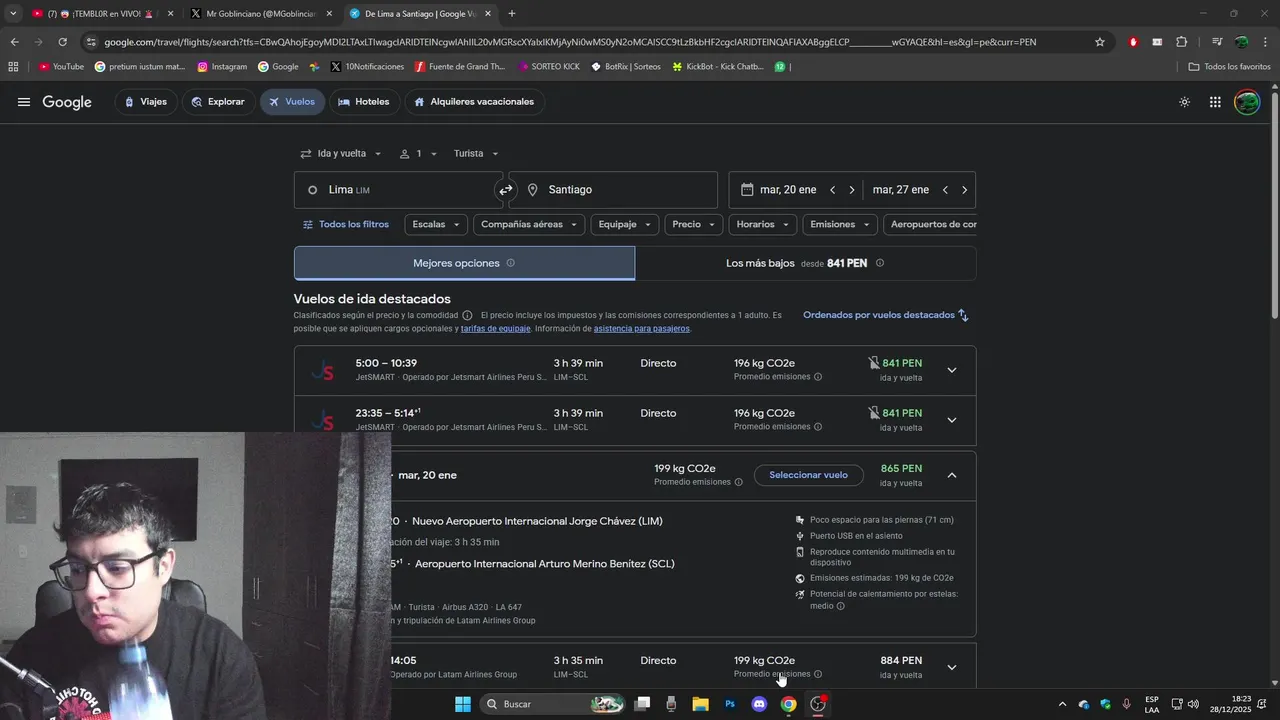Open the Compañías aéreas filter dropdown
The height and width of the screenshot is (720, 1280).
(x=529, y=225)
